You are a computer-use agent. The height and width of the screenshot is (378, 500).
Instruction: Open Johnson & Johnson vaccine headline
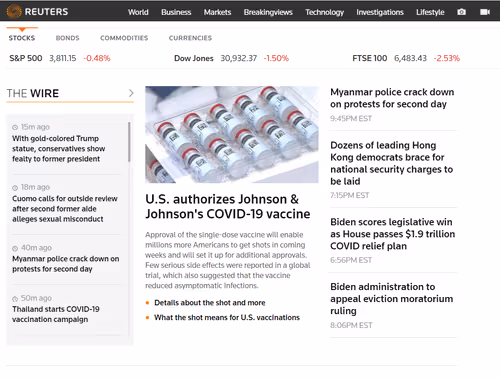[228, 206]
